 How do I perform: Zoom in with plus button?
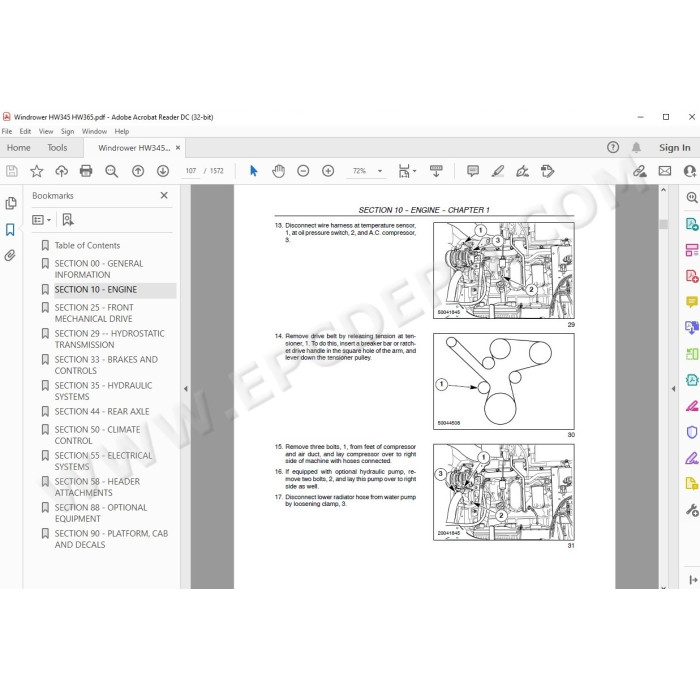click(x=328, y=171)
